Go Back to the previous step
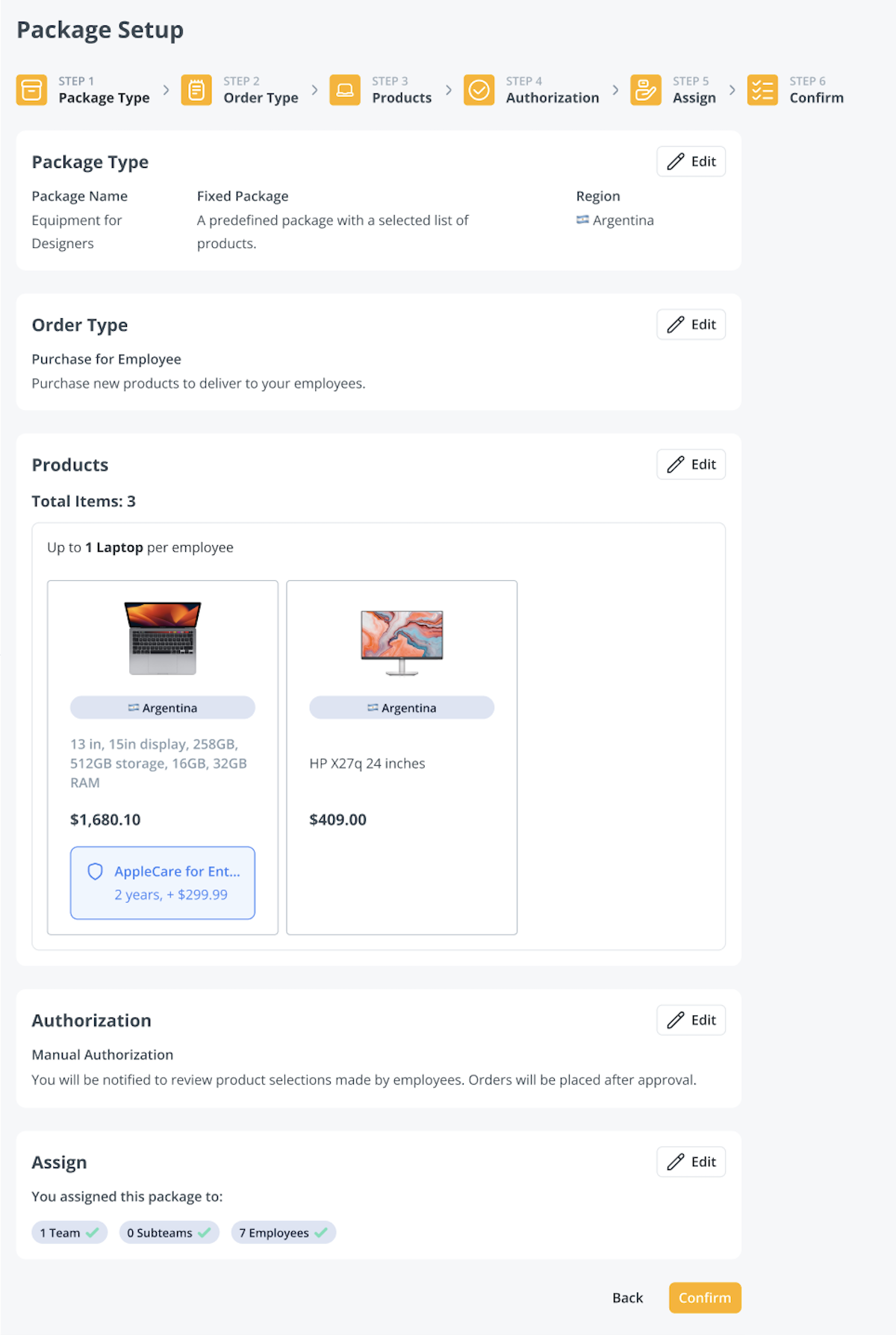The image size is (896, 1335). click(627, 1298)
